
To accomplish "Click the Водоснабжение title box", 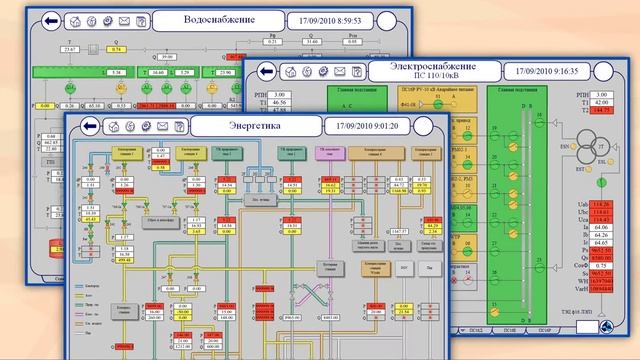I will click(219, 20).
